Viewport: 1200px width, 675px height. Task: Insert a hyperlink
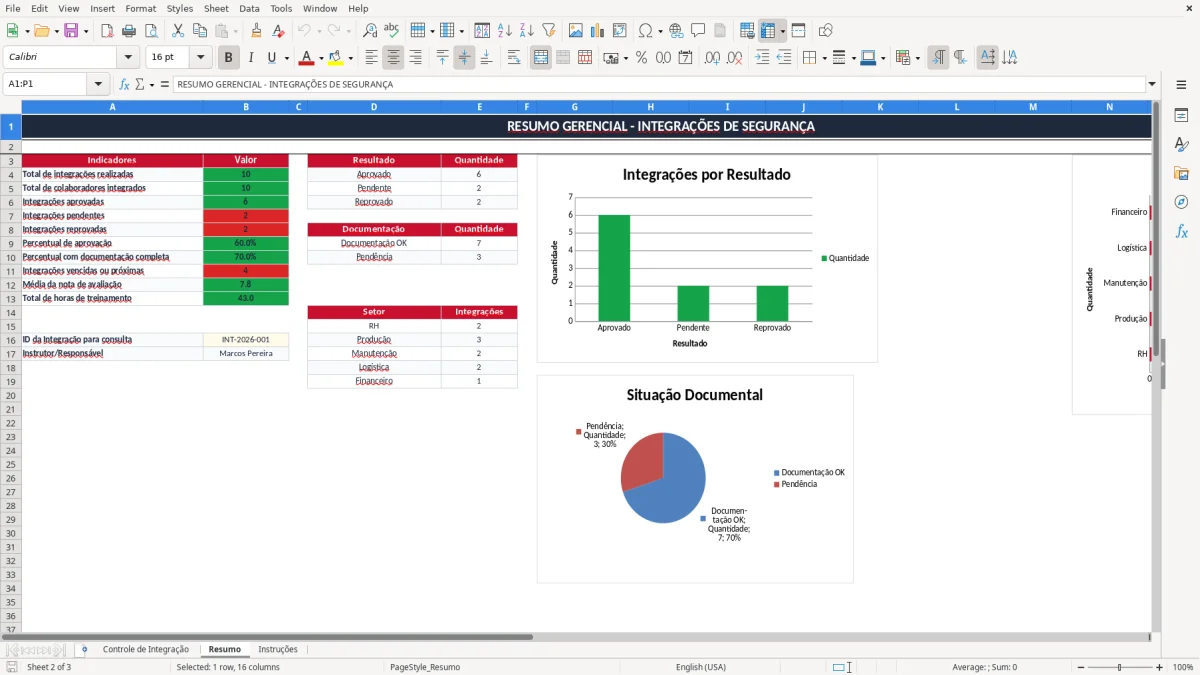pyautogui.click(x=676, y=31)
